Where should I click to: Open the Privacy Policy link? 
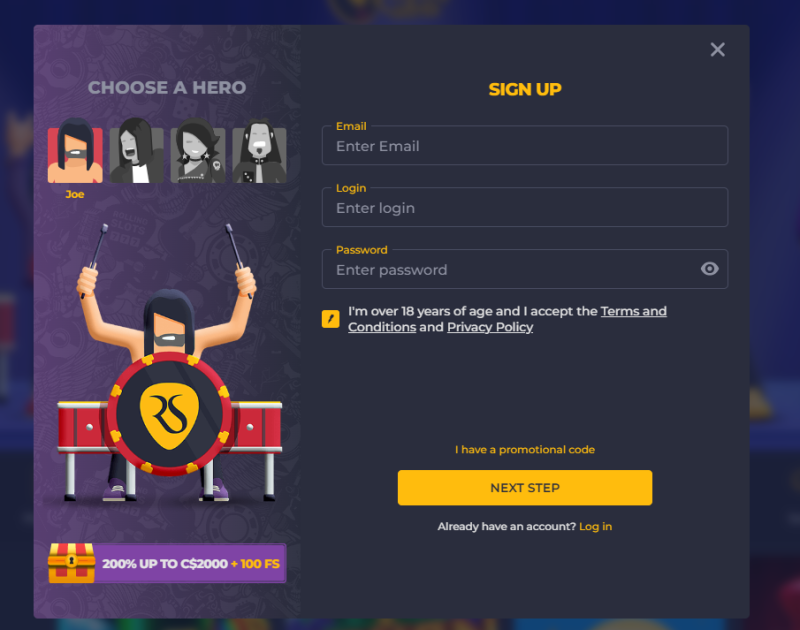coord(490,327)
